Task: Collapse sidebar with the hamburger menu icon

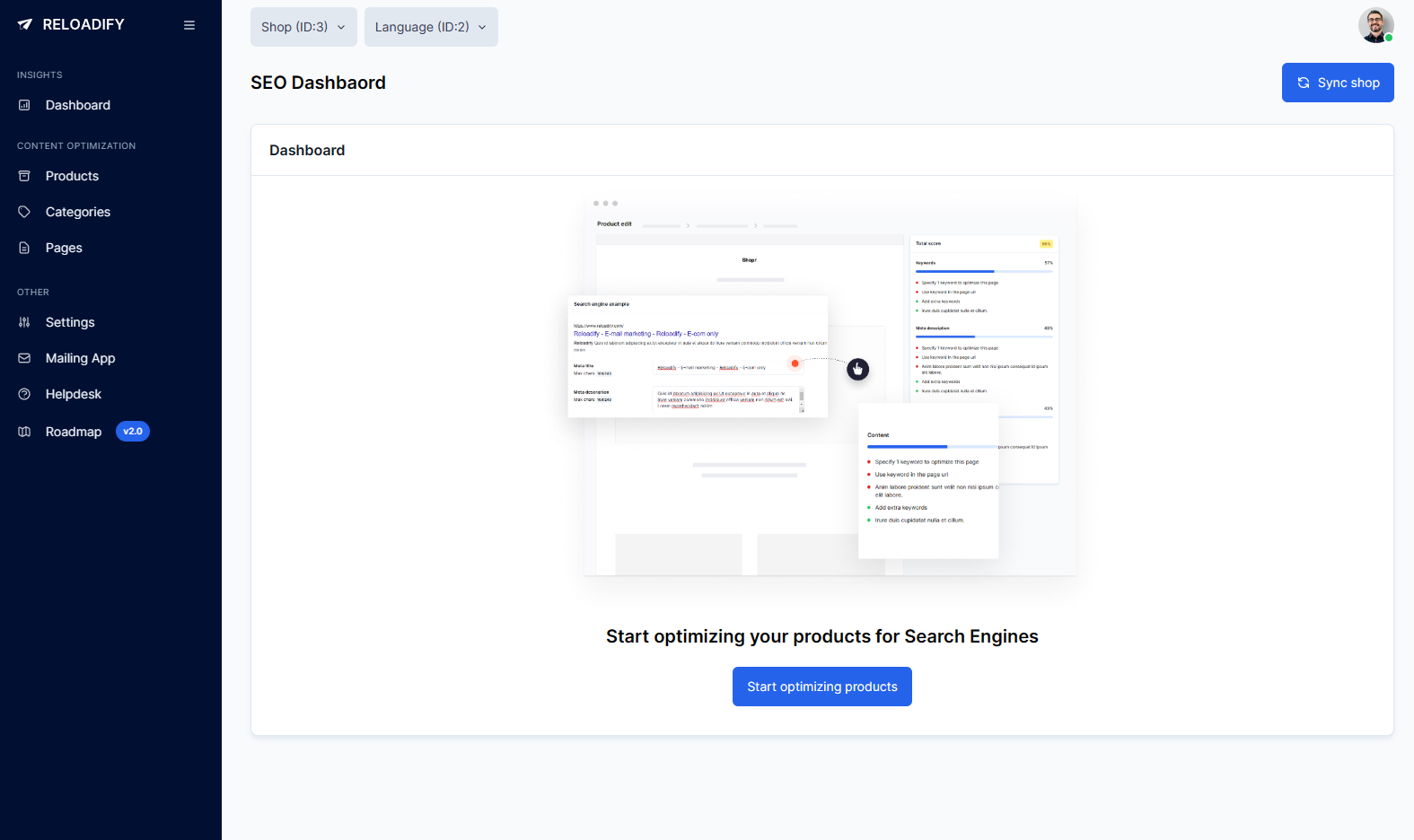Action: [x=189, y=25]
